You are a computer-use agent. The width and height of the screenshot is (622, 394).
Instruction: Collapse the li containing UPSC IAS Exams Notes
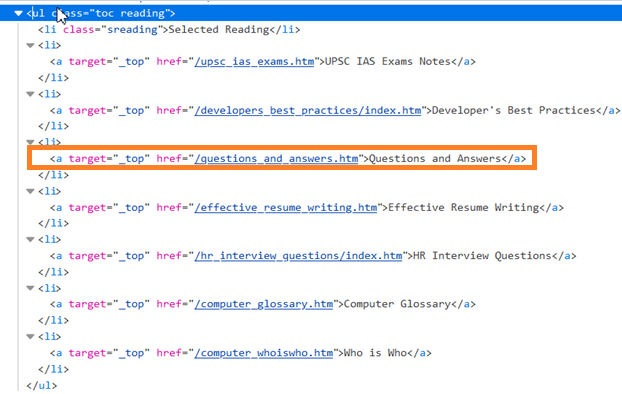click(30, 45)
